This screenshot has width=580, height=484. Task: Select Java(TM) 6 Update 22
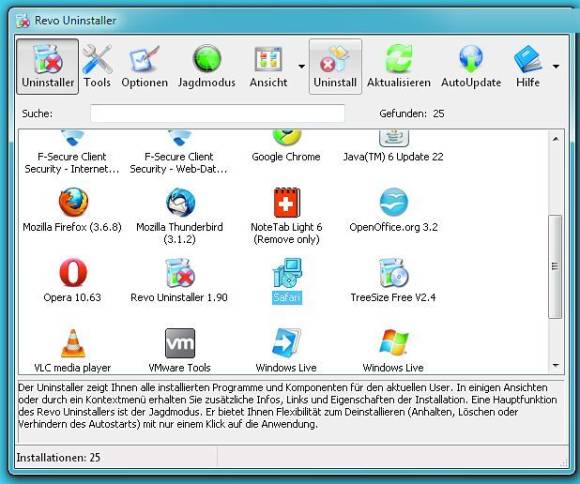click(393, 147)
